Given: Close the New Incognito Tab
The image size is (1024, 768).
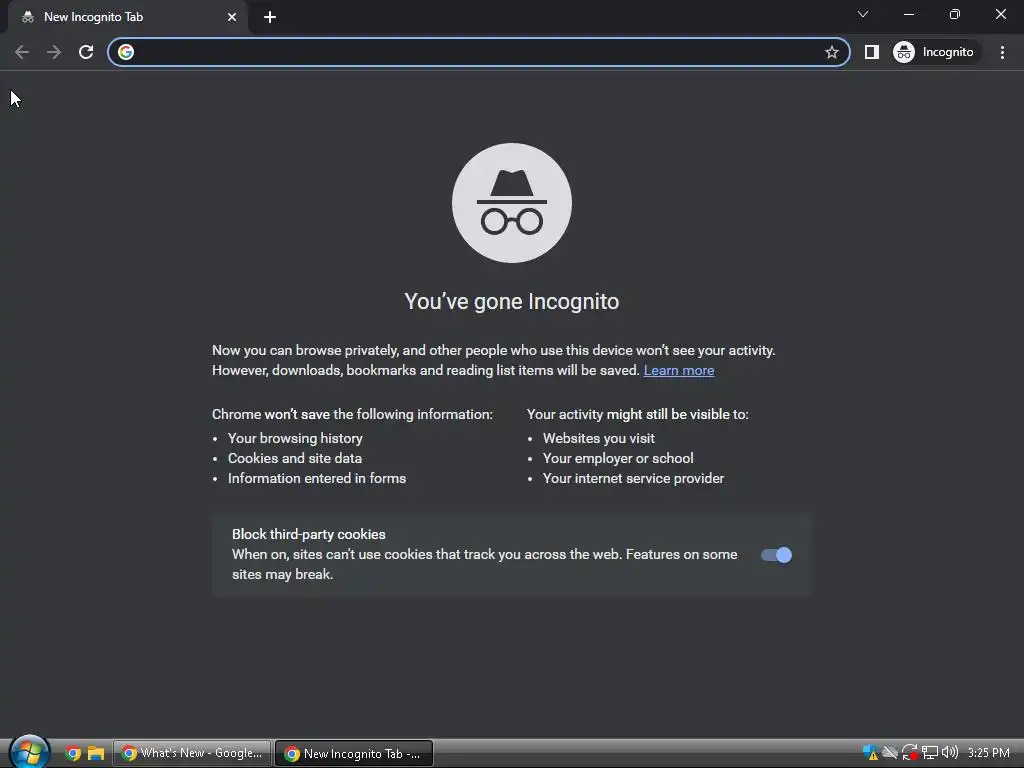Looking at the screenshot, I should click(x=232, y=17).
